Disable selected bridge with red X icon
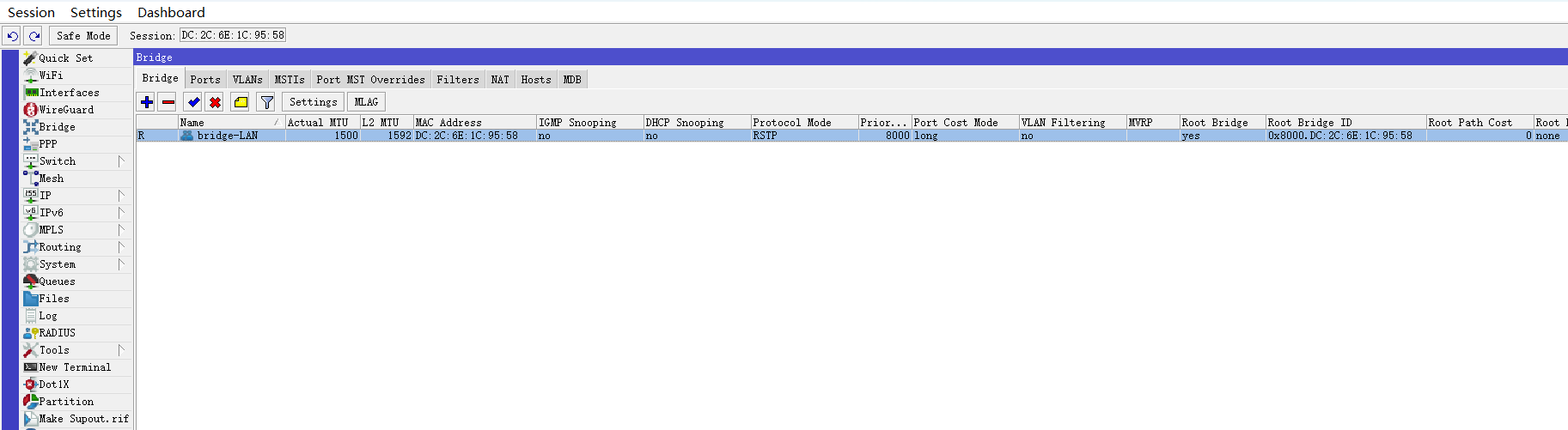Viewport: 1568px width, 430px height. point(215,102)
